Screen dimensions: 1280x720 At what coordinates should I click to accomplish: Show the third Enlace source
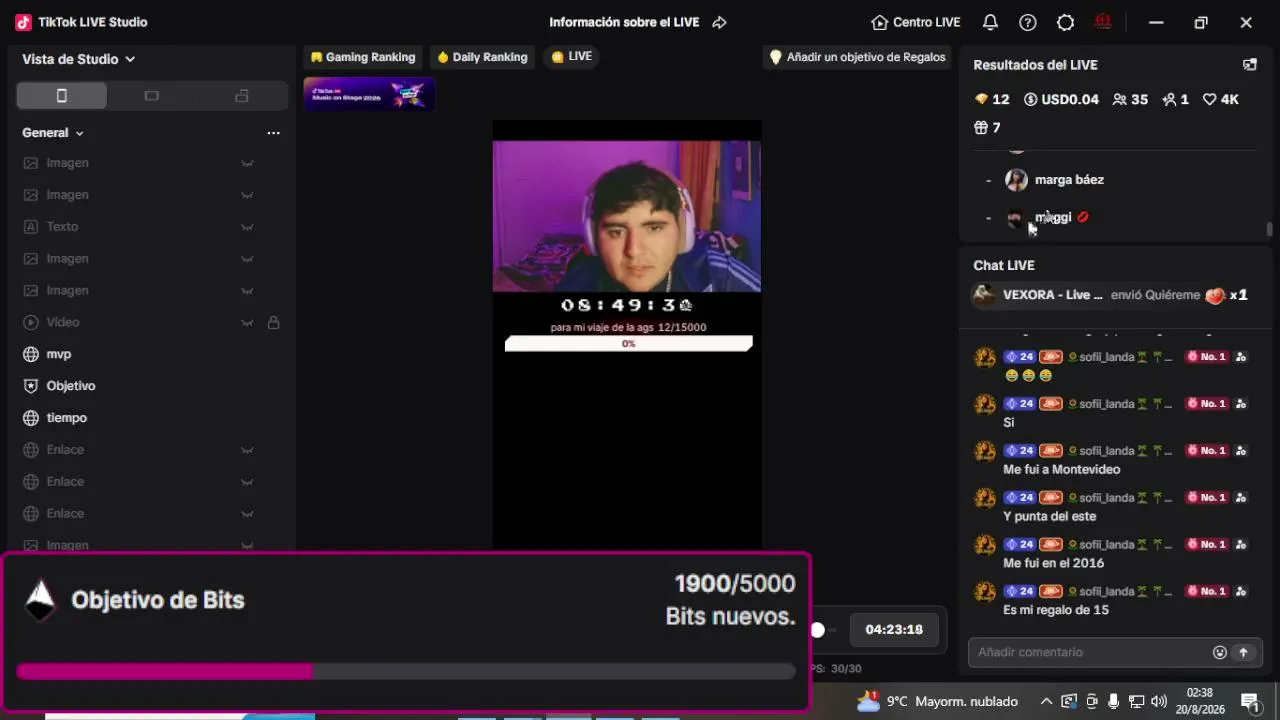pyautogui.click(x=247, y=514)
